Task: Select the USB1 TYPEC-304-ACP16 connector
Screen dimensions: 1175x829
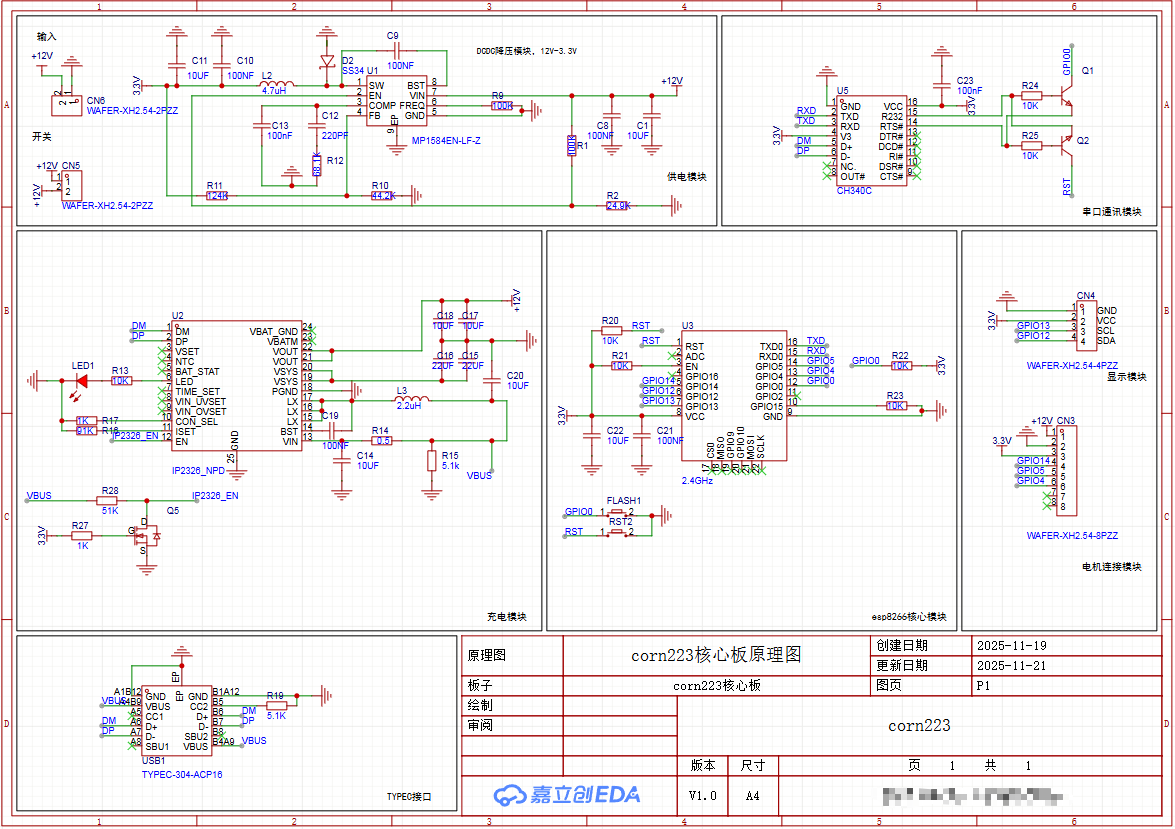Action: [x=175, y=721]
